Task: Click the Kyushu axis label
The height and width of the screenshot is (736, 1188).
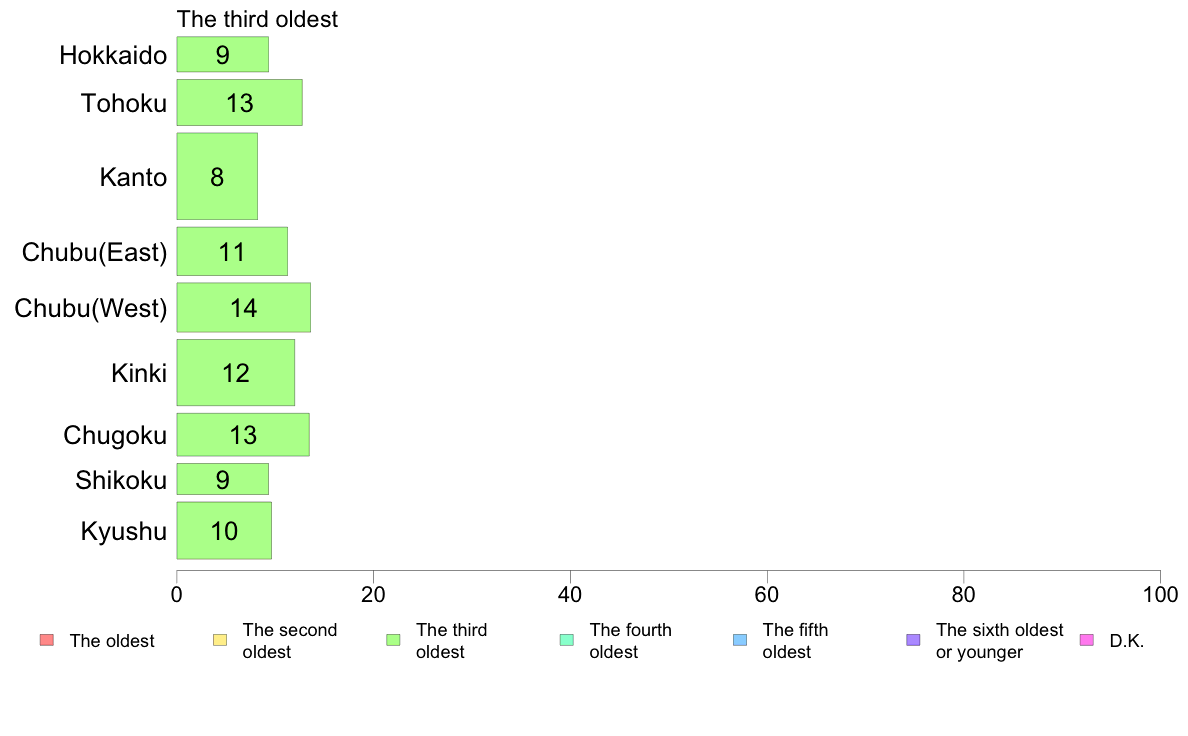Action: pos(123,531)
